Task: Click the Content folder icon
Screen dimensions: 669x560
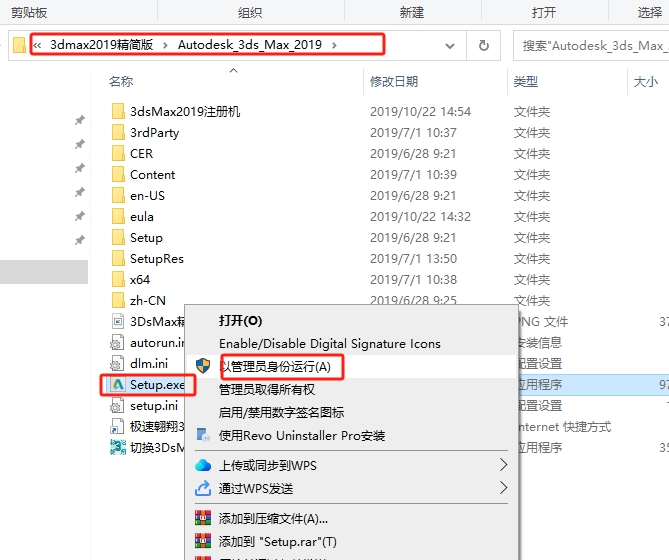Action: pos(118,174)
